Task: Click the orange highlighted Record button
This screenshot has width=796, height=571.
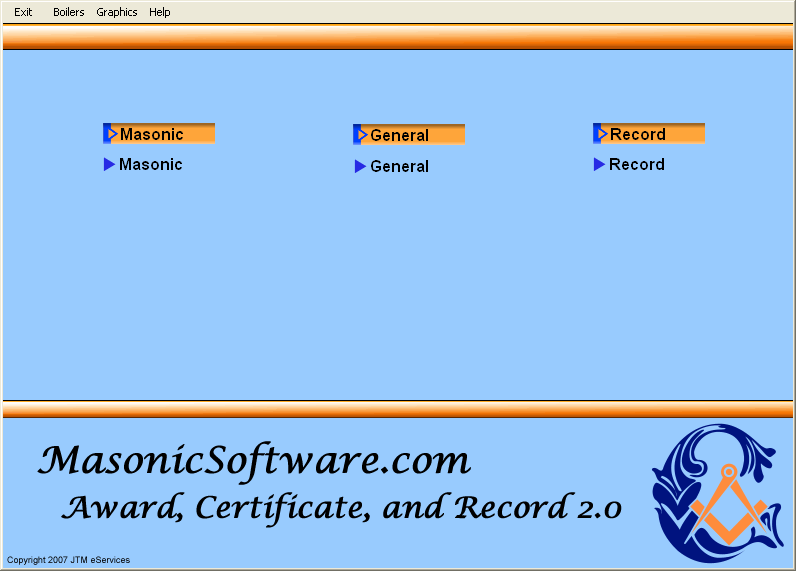Action: [649, 133]
